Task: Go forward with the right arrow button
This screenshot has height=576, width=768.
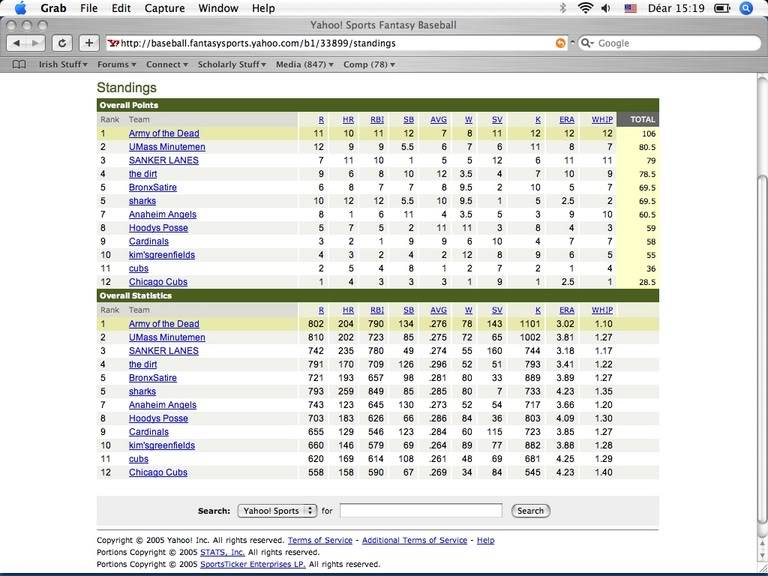Action: tap(35, 43)
